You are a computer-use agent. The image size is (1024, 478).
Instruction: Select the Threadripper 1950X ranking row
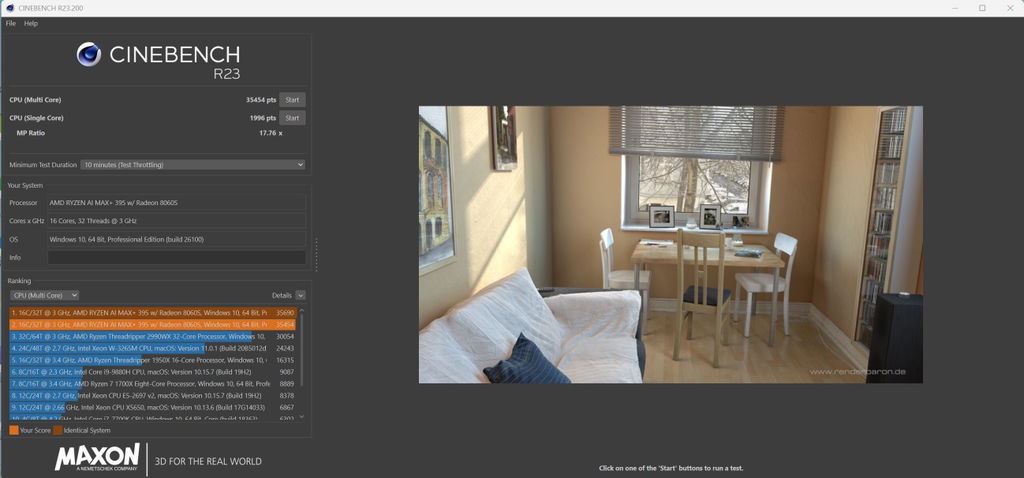(x=153, y=360)
